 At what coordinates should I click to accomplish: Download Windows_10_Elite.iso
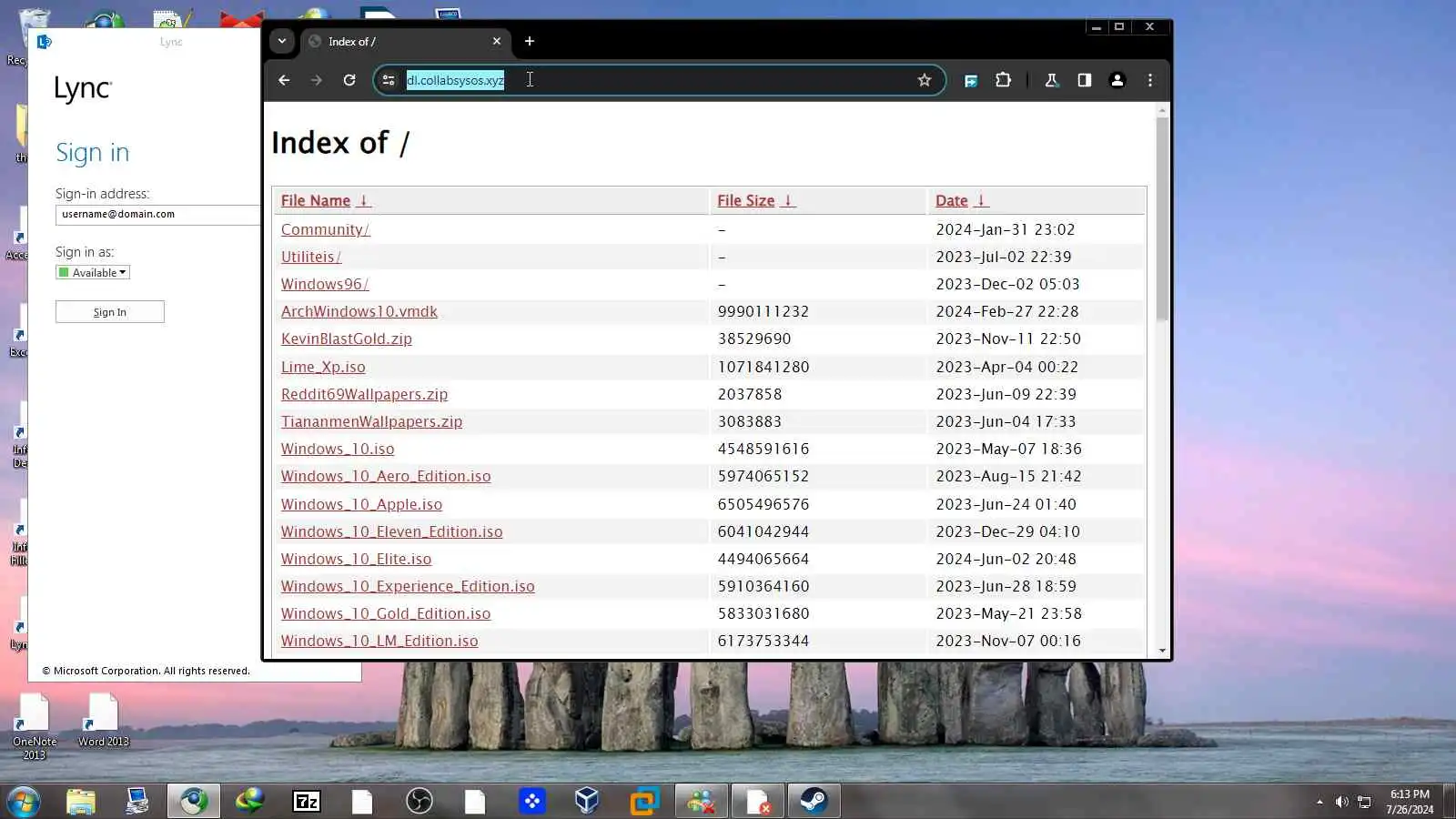[x=356, y=559]
